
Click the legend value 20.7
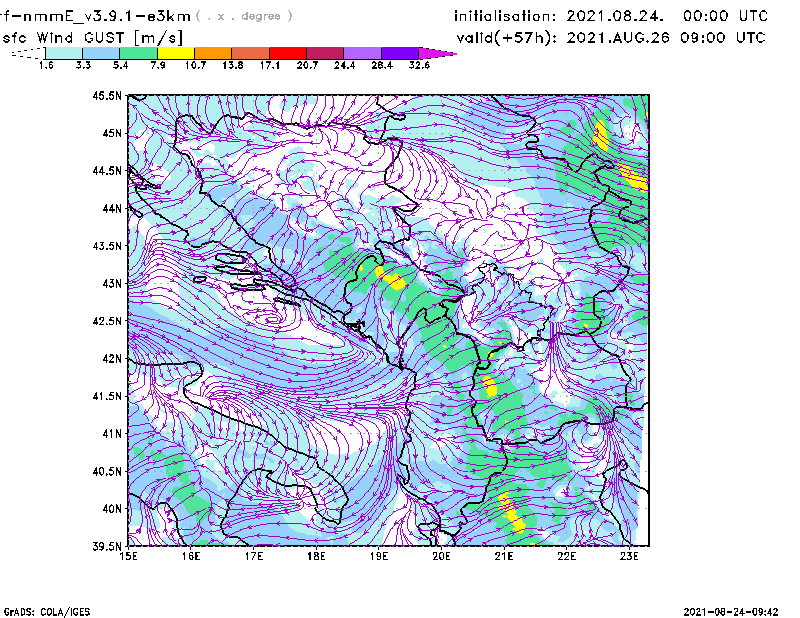[307, 65]
